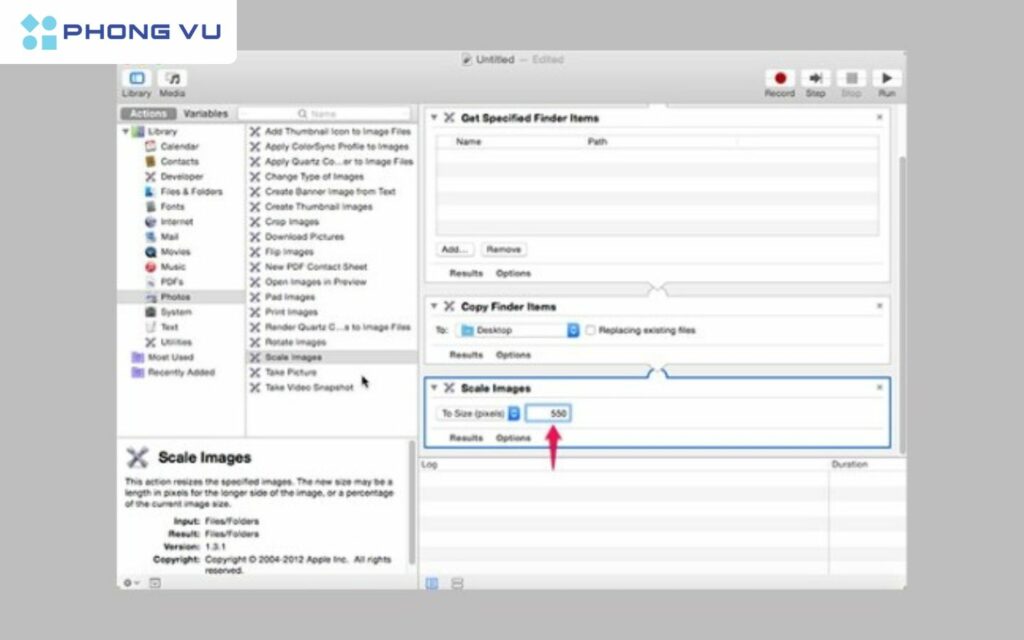This screenshot has width=1024, height=640.
Task: Click the Record button
Action: tap(780, 77)
